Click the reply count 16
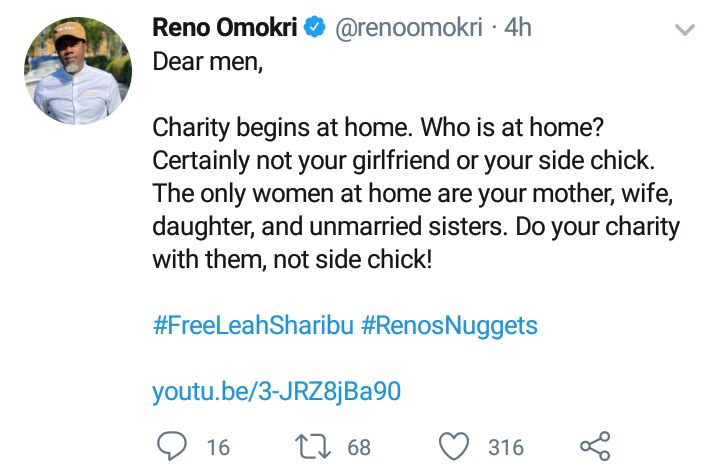 [217, 447]
